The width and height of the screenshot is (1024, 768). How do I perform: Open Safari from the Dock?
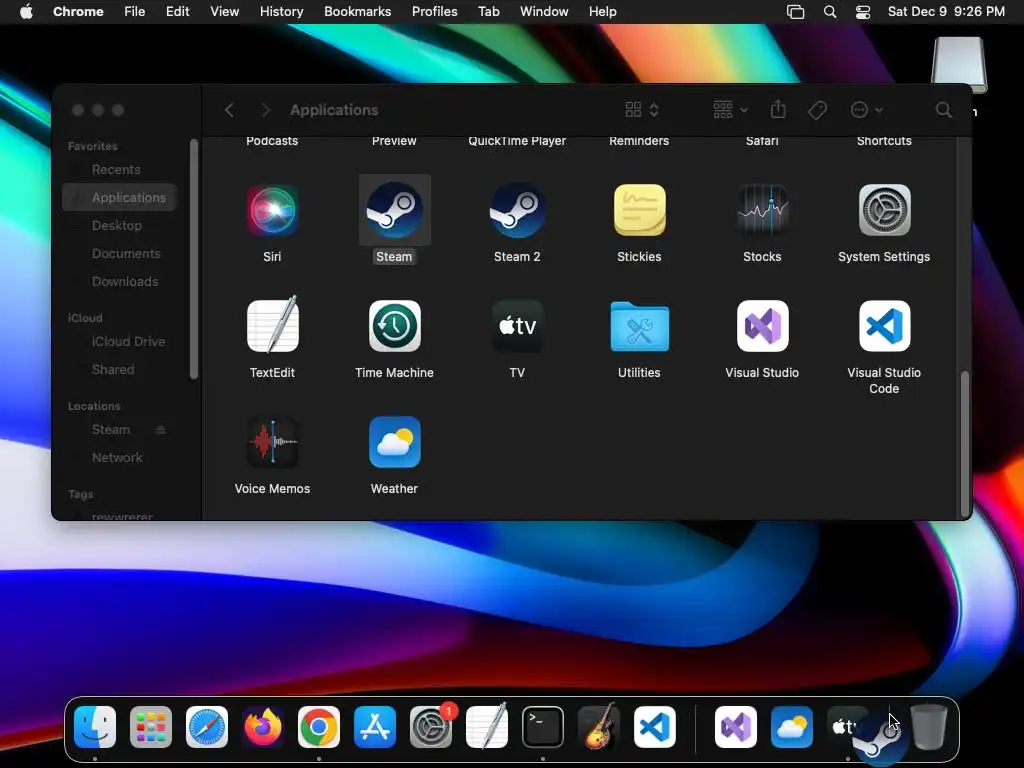[207, 727]
